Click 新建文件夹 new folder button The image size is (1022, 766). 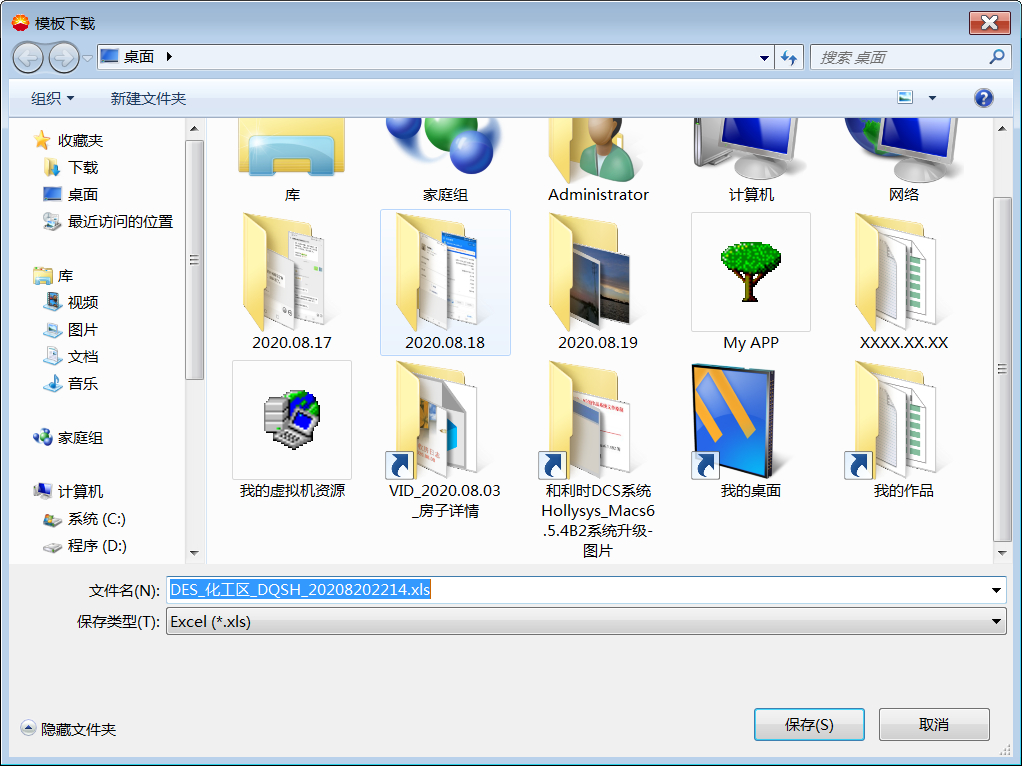[148, 98]
